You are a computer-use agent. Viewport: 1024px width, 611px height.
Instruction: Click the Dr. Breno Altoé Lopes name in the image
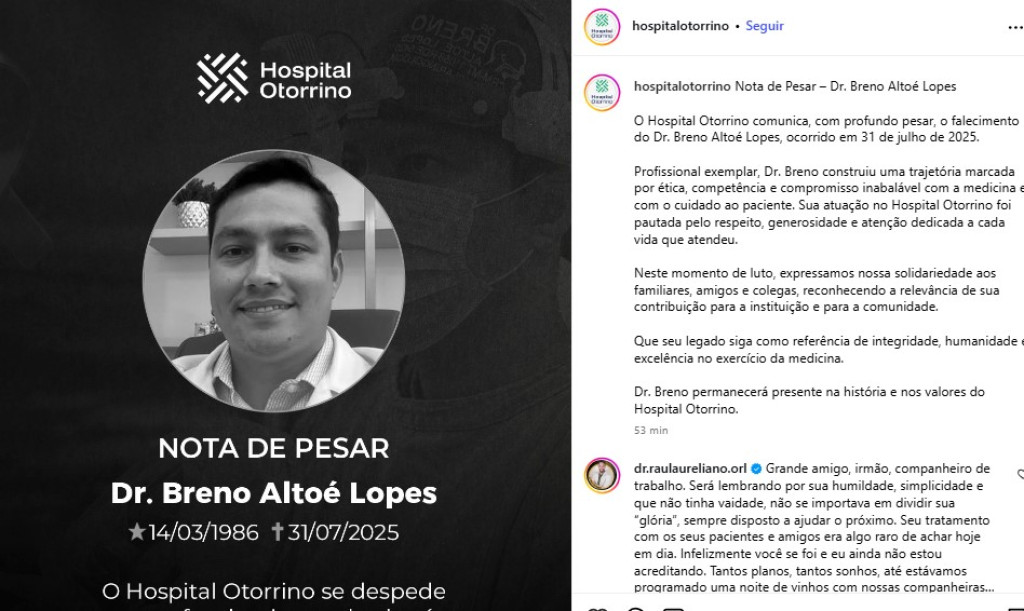point(274,493)
